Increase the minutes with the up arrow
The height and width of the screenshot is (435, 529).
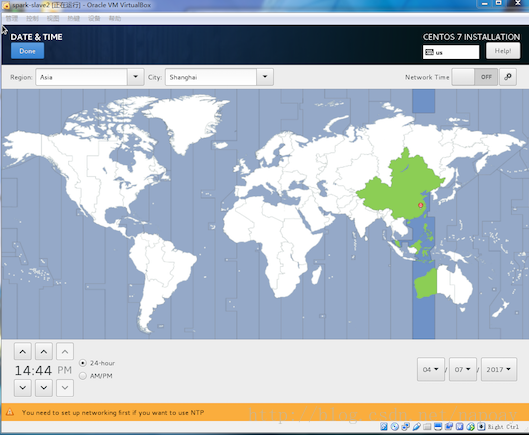tap(44, 352)
